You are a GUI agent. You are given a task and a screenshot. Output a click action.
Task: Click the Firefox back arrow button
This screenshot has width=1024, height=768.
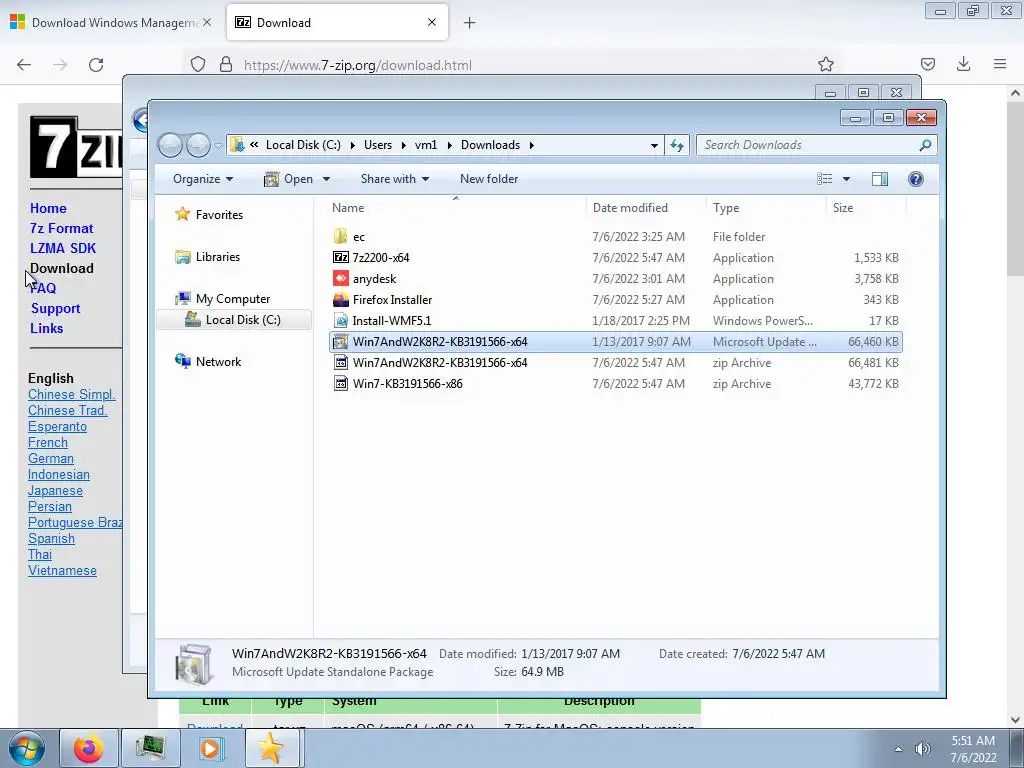pyautogui.click(x=24, y=65)
